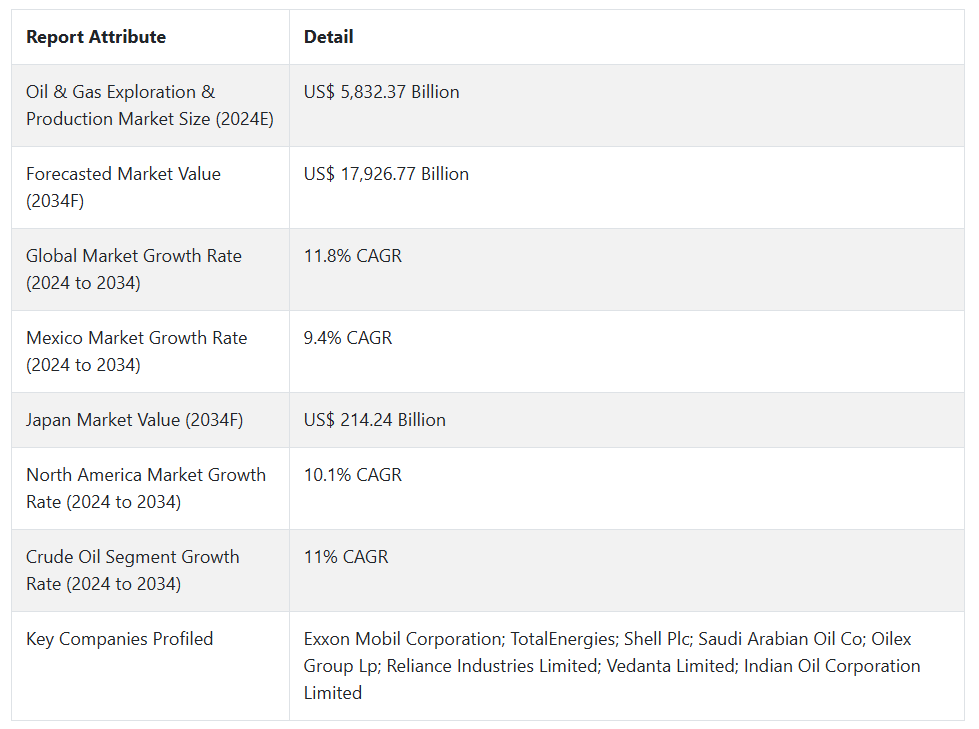Click the 11.8% CAGR value
The width and height of the screenshot is (979, 729).
point(352,256)
